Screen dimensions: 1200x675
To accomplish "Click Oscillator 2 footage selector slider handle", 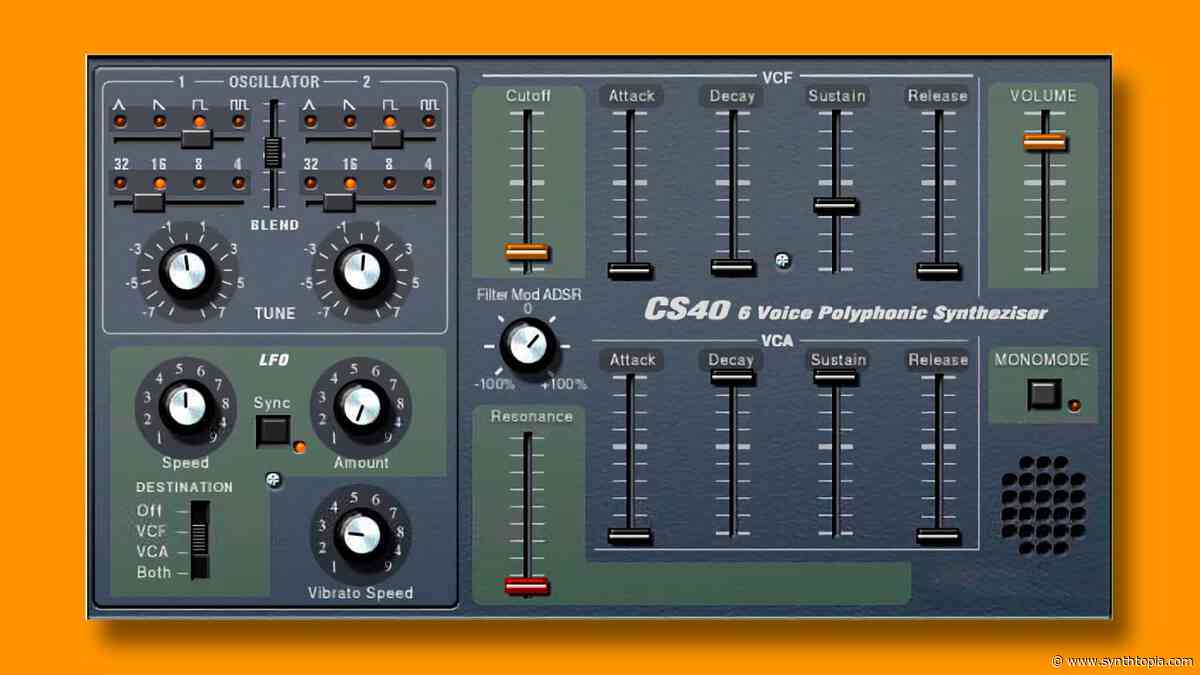I will [x=341, y=202].
